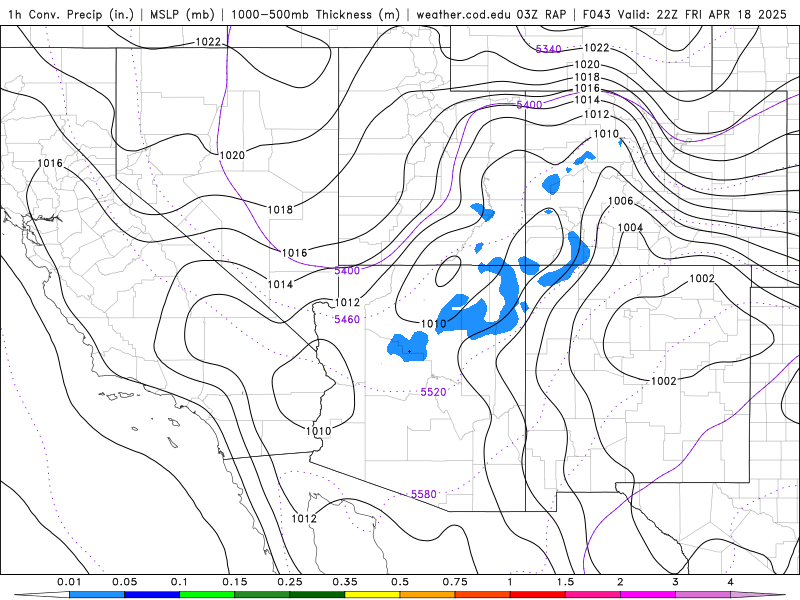Image resolution: width=800 pixels, height=600 pixels.
Task: Click the 'F043' forecast hour text
Action: 597,14
